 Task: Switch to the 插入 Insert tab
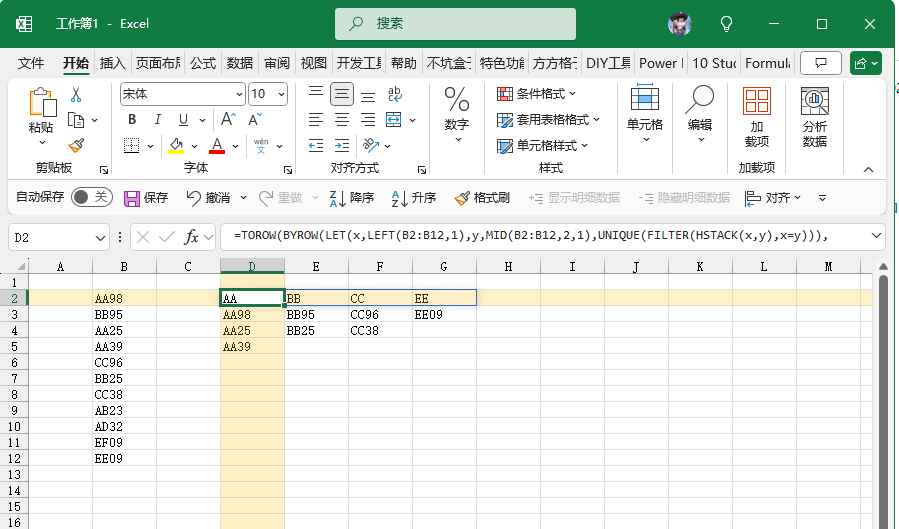(112, 63)
